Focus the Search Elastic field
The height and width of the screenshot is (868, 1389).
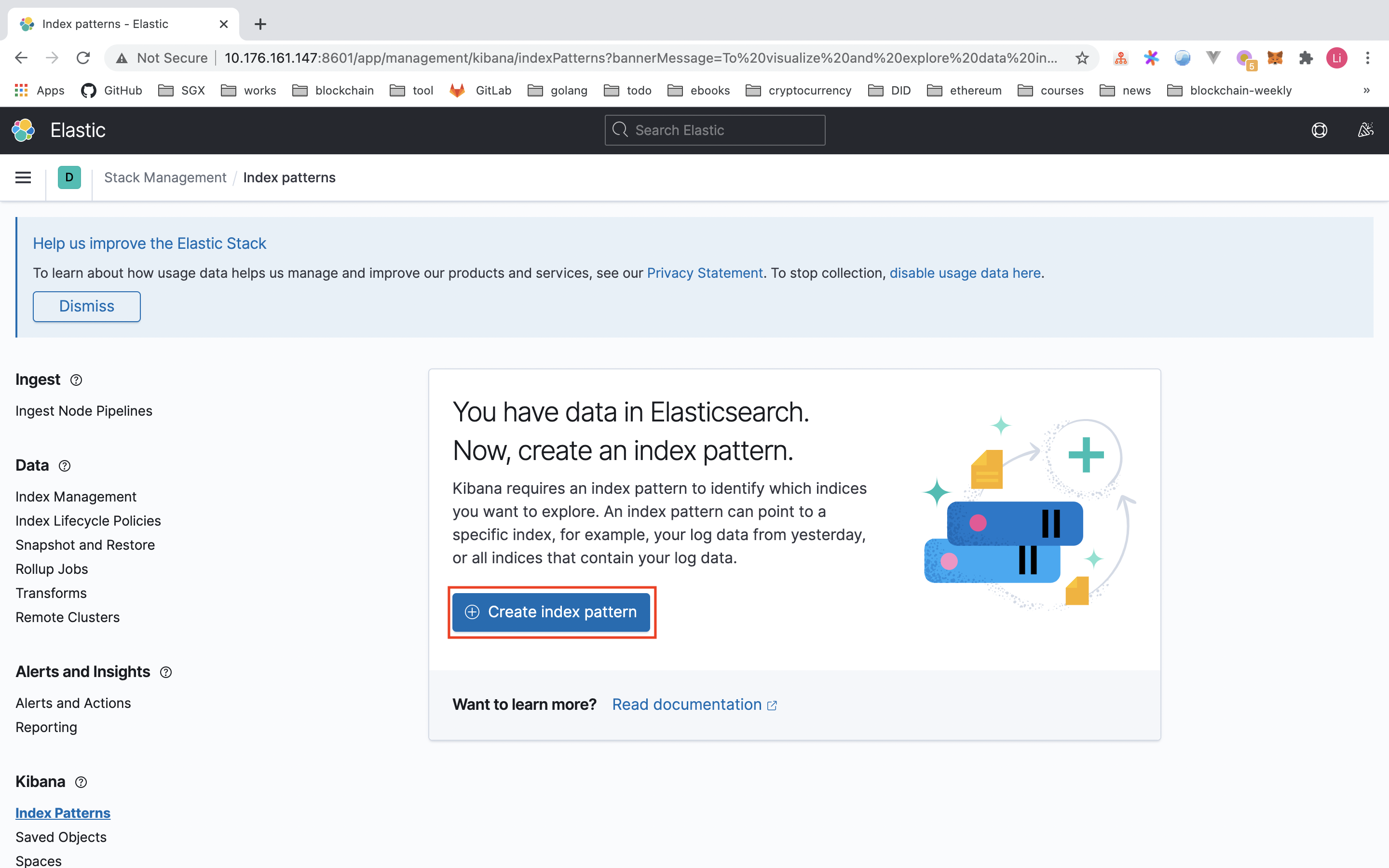[715, 130]
